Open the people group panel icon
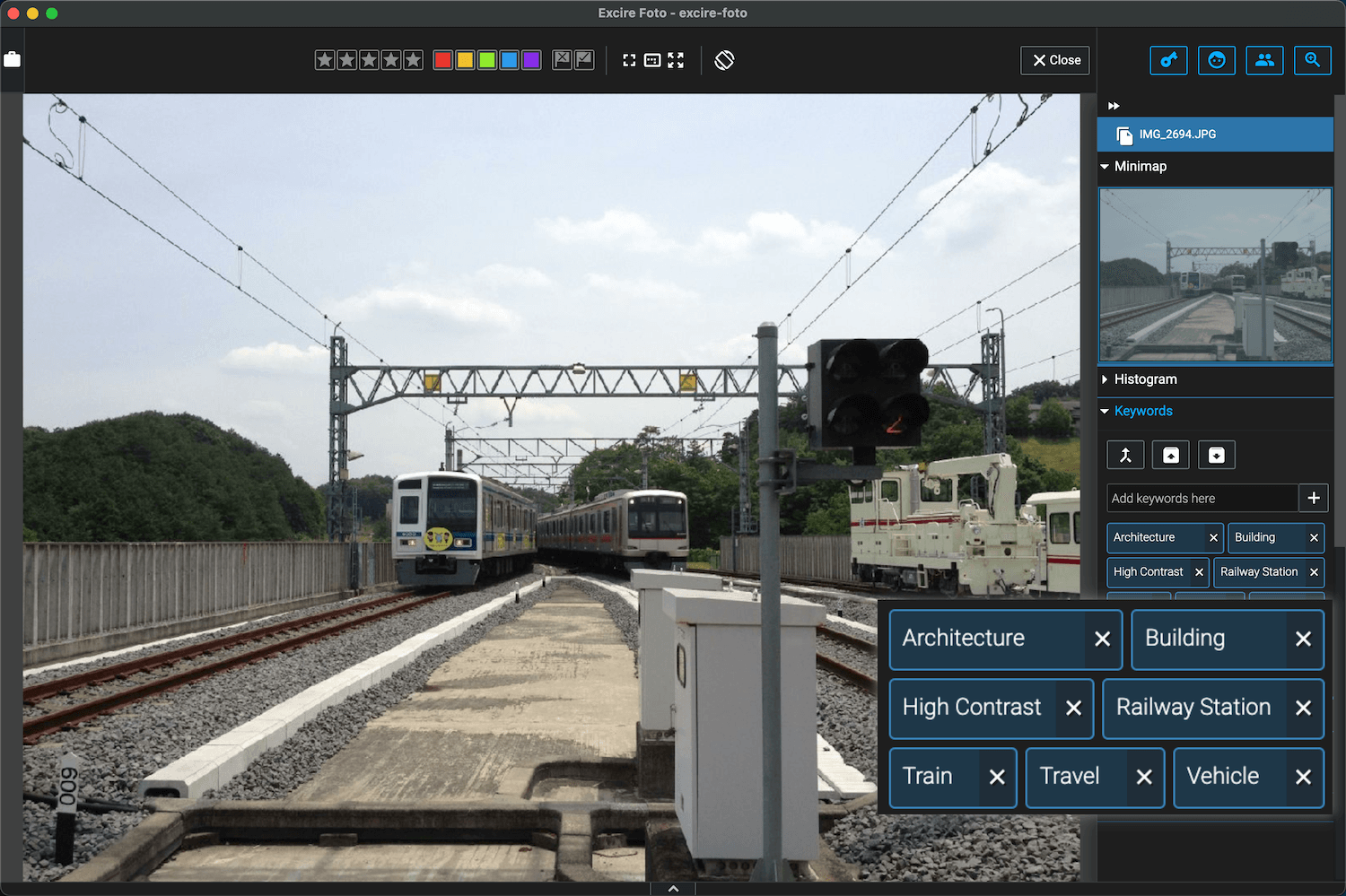 [x=1263, y=60]
